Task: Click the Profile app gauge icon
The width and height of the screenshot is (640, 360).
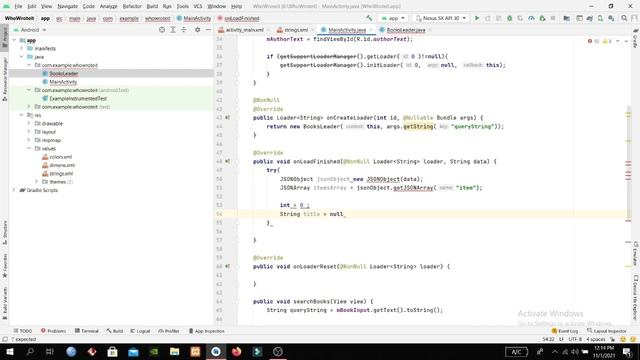Action: [x=531, y=18]
